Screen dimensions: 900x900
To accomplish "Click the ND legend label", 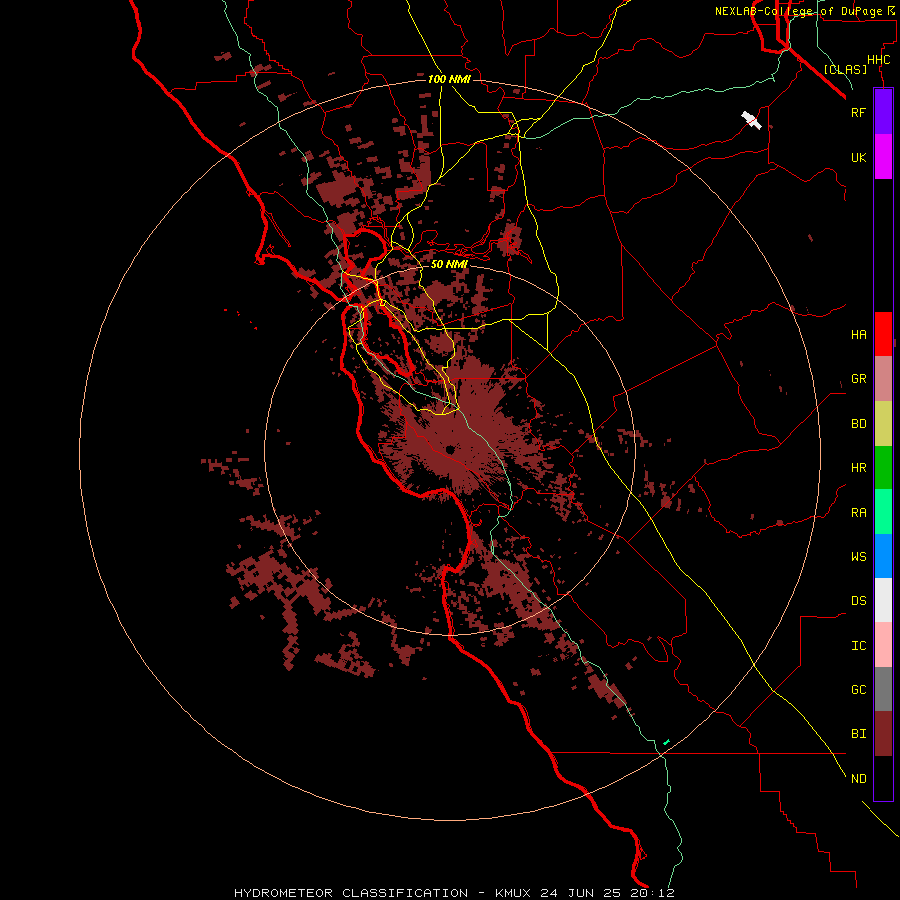I will (858, 779).
